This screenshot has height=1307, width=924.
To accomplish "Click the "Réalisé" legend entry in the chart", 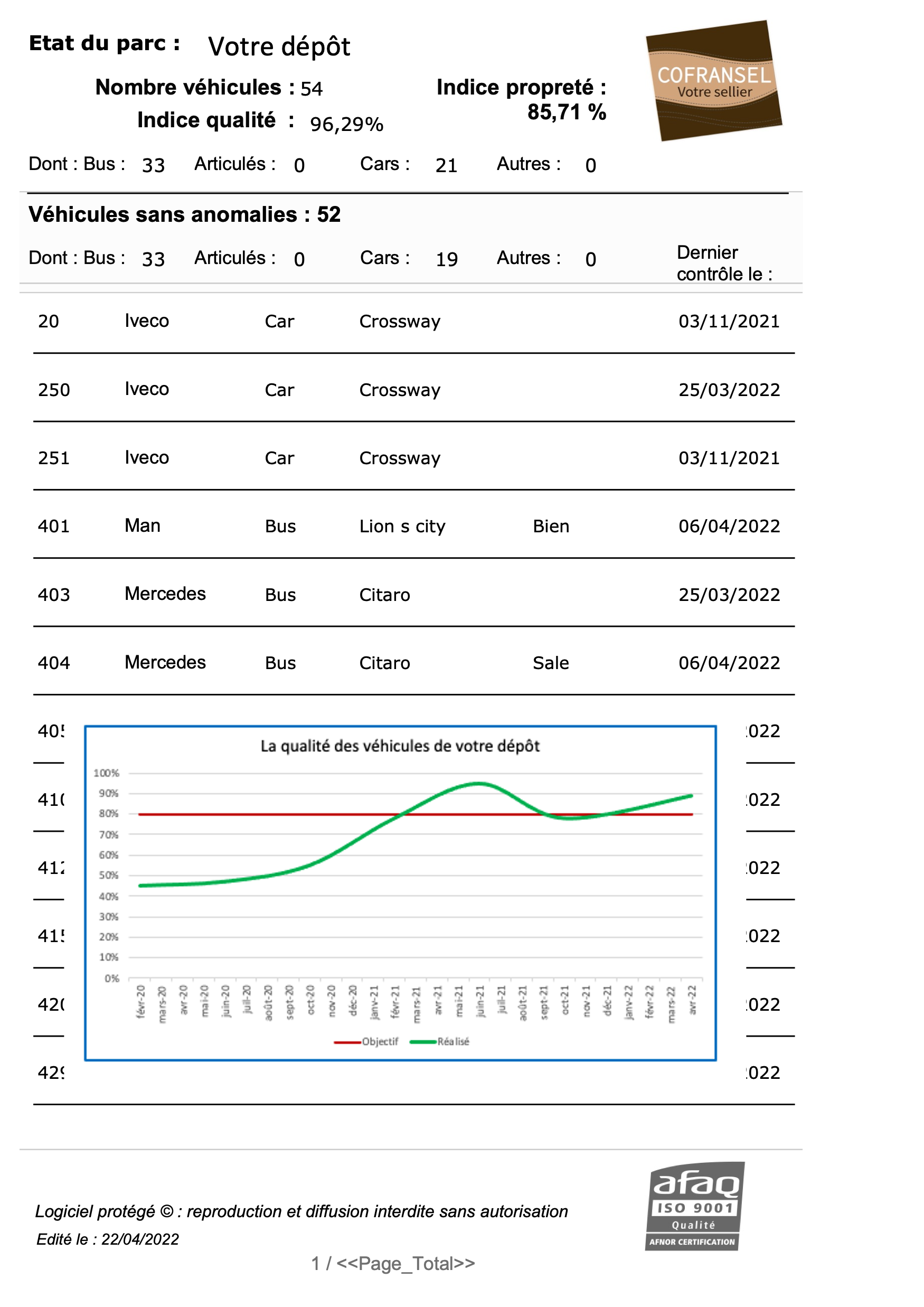I will pyautogui.click(x=439, y=1042).
